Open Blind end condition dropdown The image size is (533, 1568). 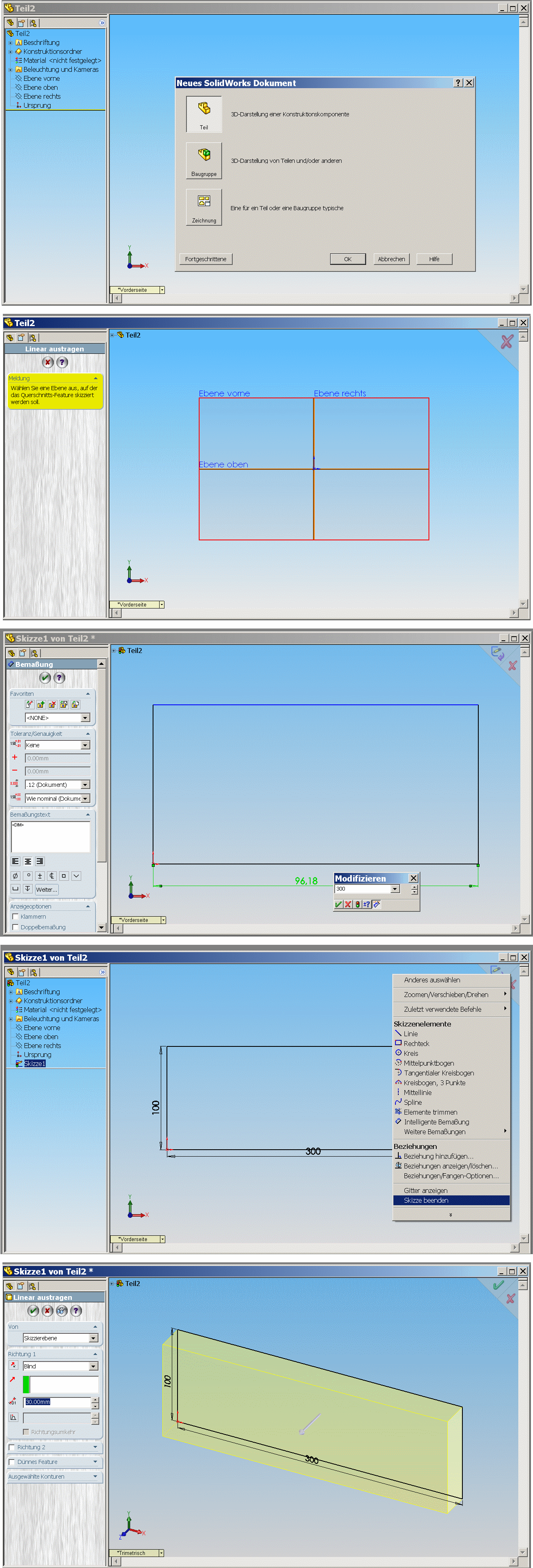(94, 1366)
